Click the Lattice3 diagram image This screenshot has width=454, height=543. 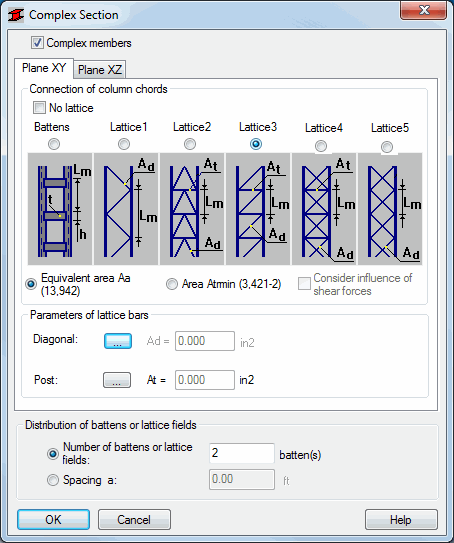(x=258, y=209)
